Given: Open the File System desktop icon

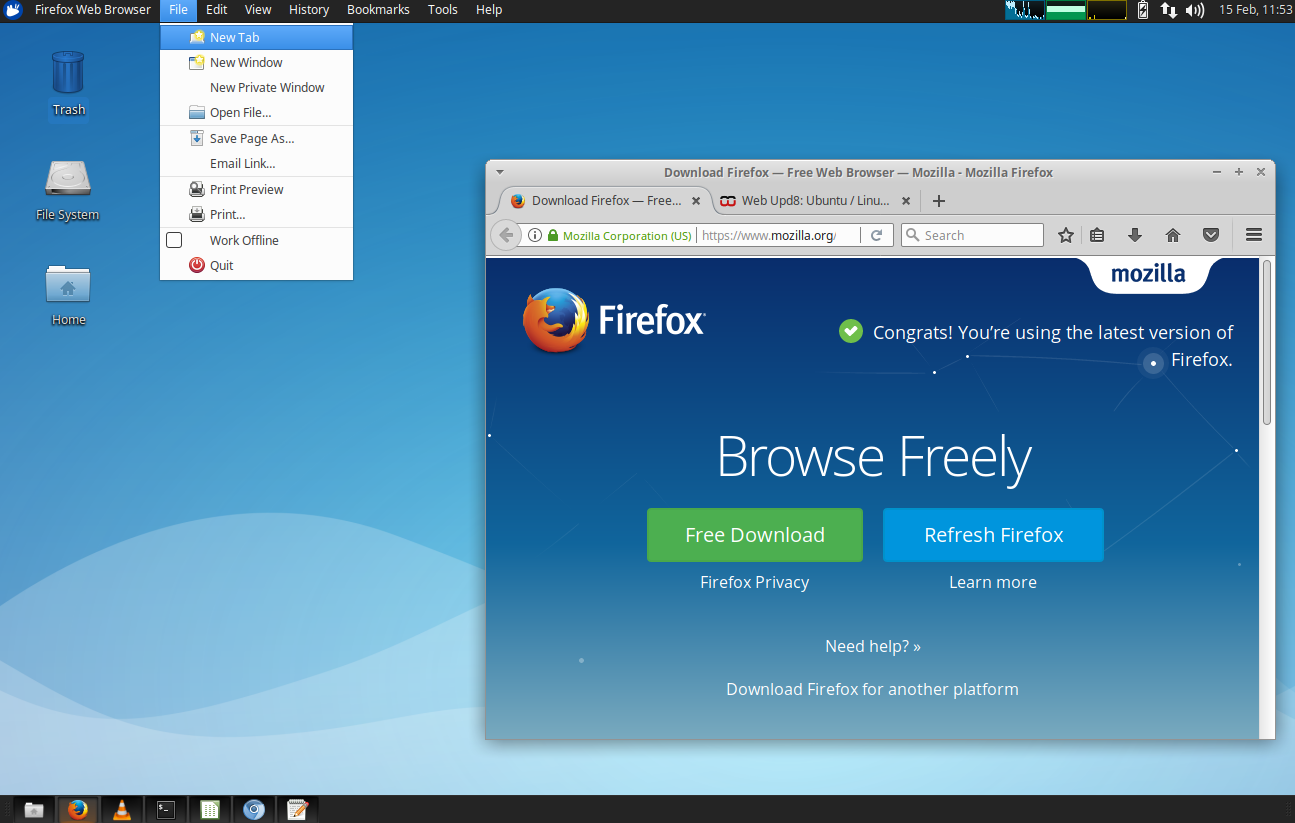Looking at the screenshot, I should 68,189.
